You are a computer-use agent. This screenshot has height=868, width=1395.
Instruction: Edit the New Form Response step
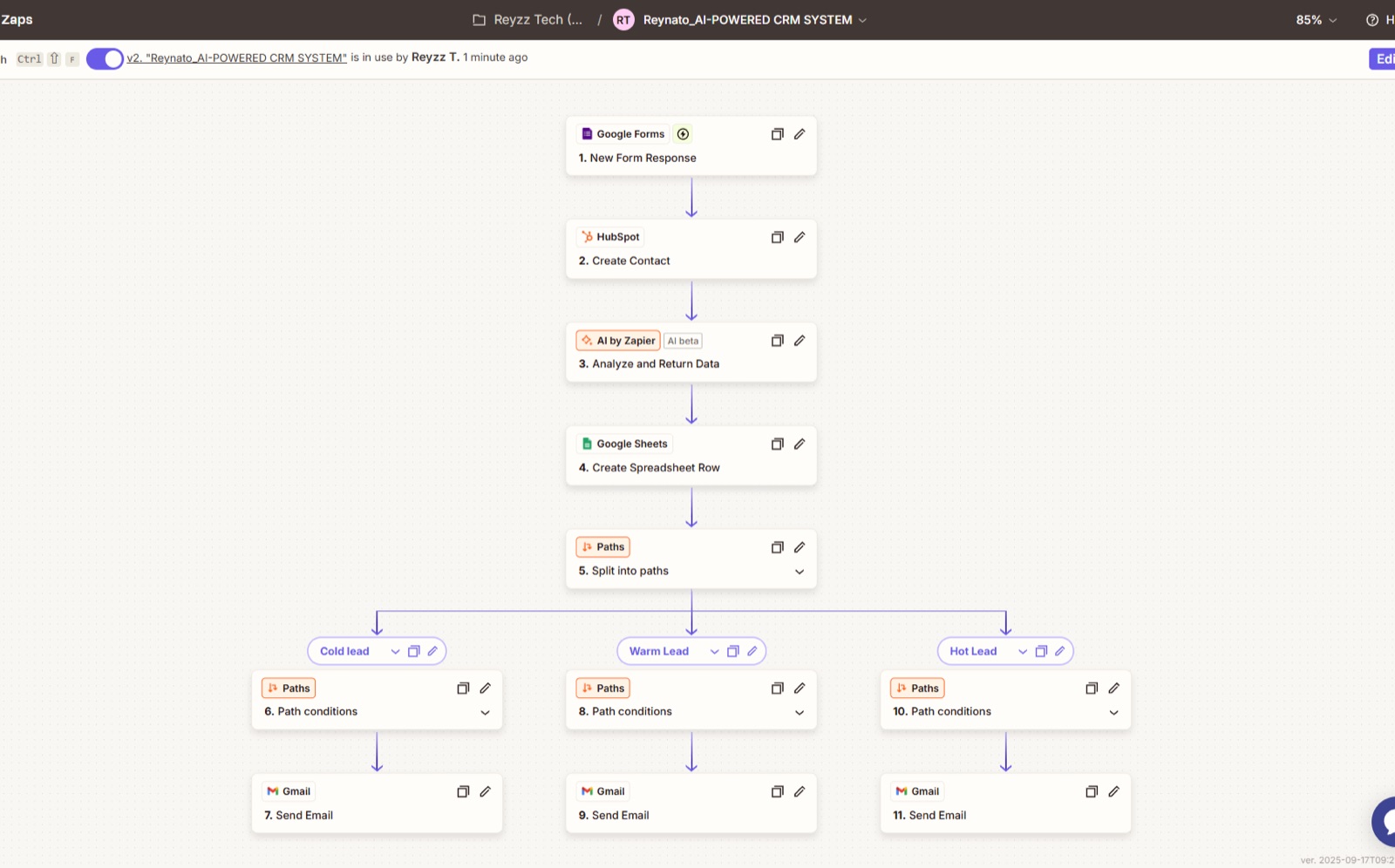pyautogui.click(x=800, y=134)
